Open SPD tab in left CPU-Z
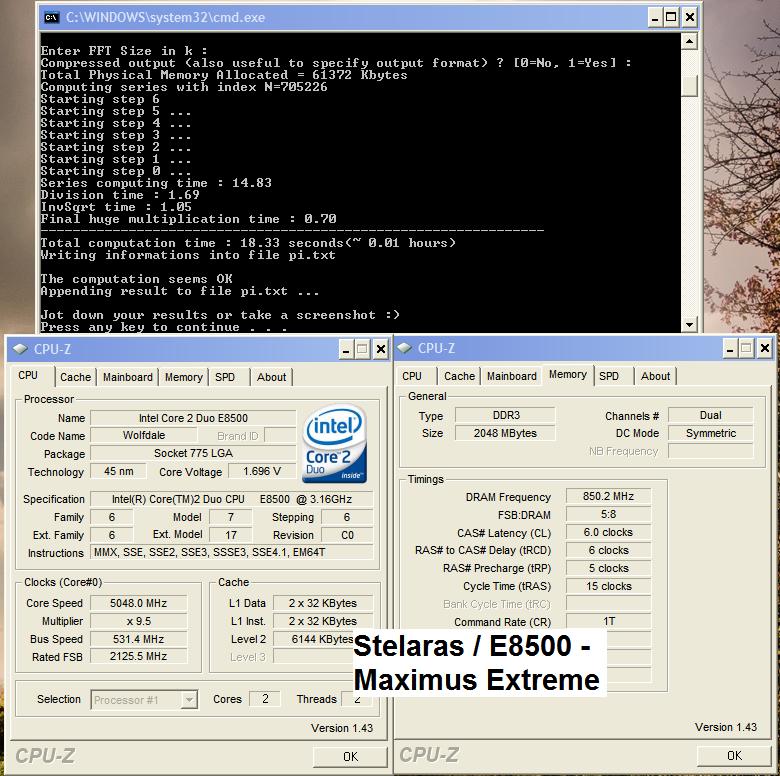The height and width of the screenshot is (776, 780). 225,377
